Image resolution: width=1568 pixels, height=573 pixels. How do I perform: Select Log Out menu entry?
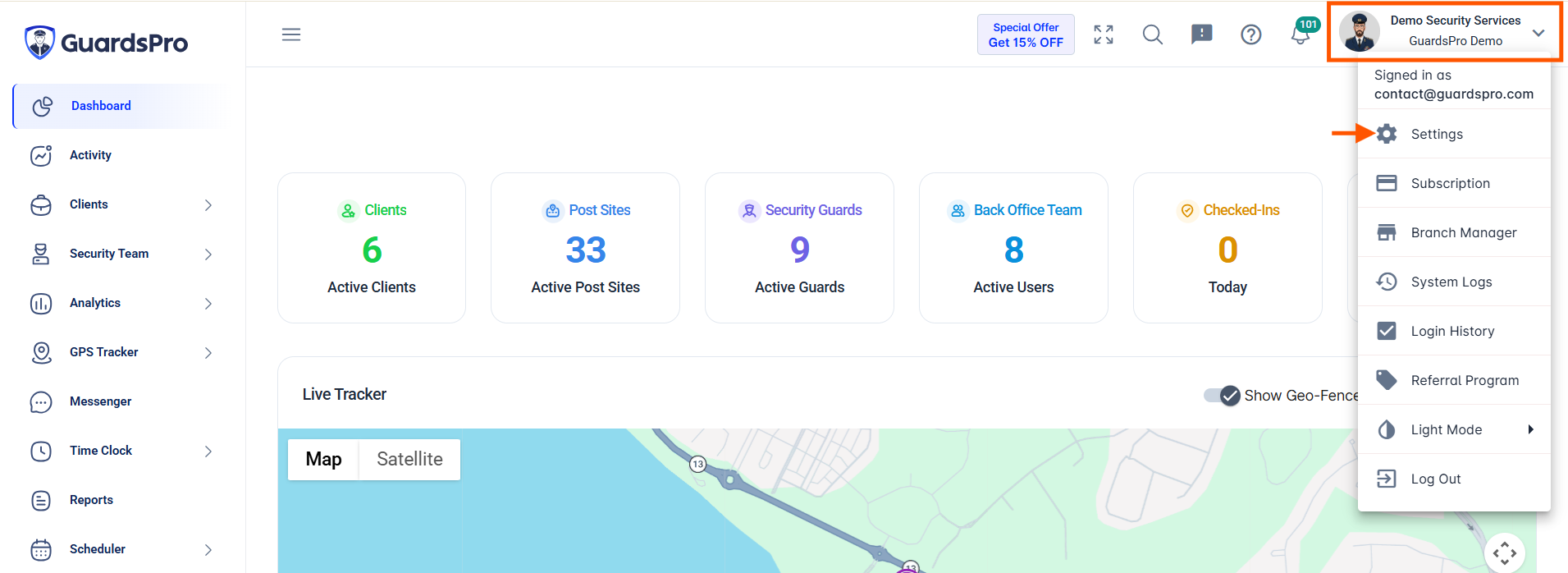coord(1454,479)
